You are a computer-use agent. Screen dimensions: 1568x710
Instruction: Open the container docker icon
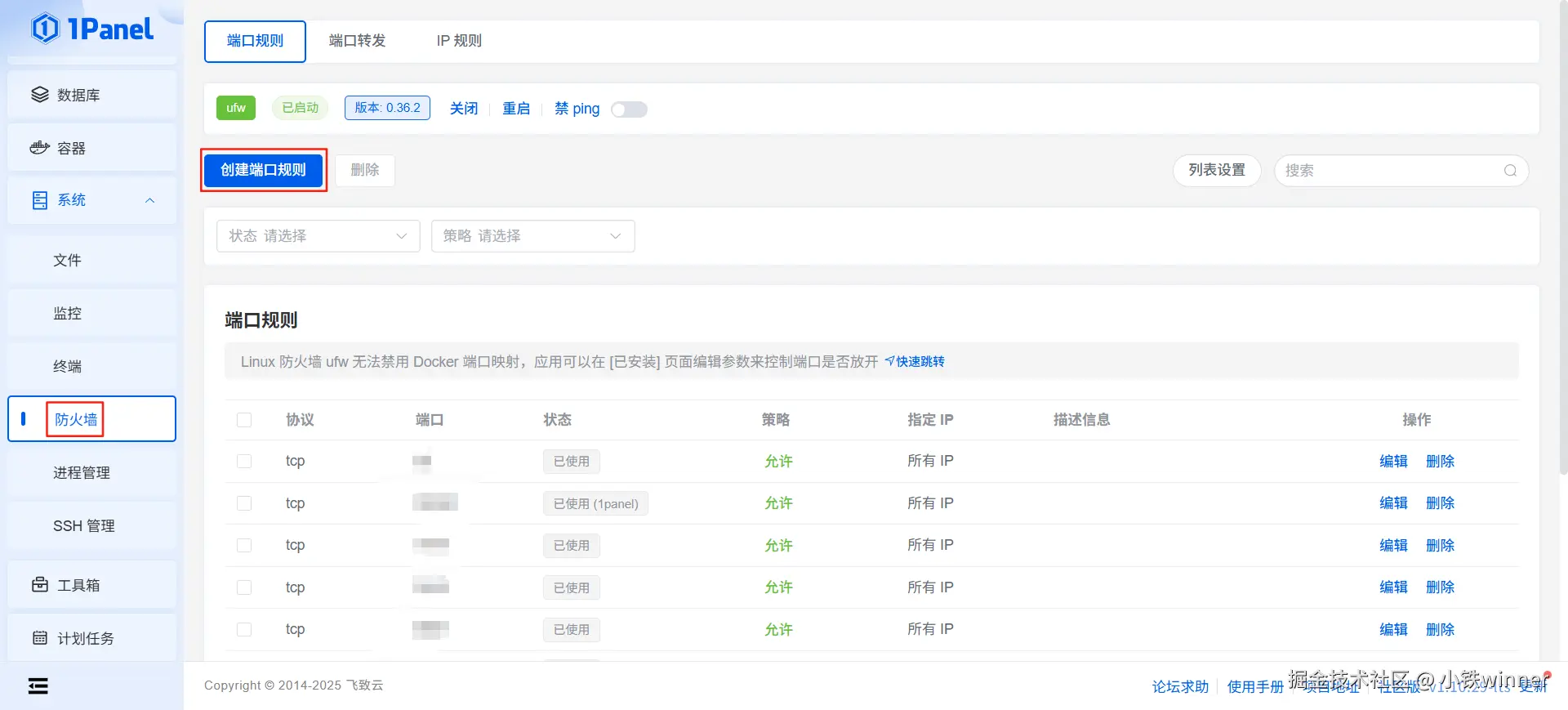pyautogui.click(x=40, y=148)
